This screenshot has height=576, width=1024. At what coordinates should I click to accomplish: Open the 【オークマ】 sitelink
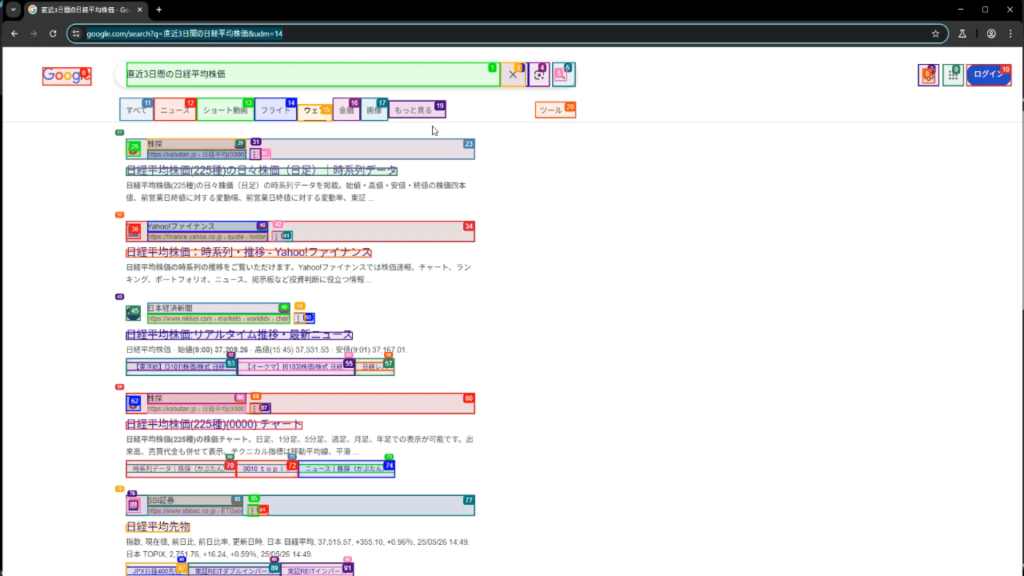coord(296,367)
